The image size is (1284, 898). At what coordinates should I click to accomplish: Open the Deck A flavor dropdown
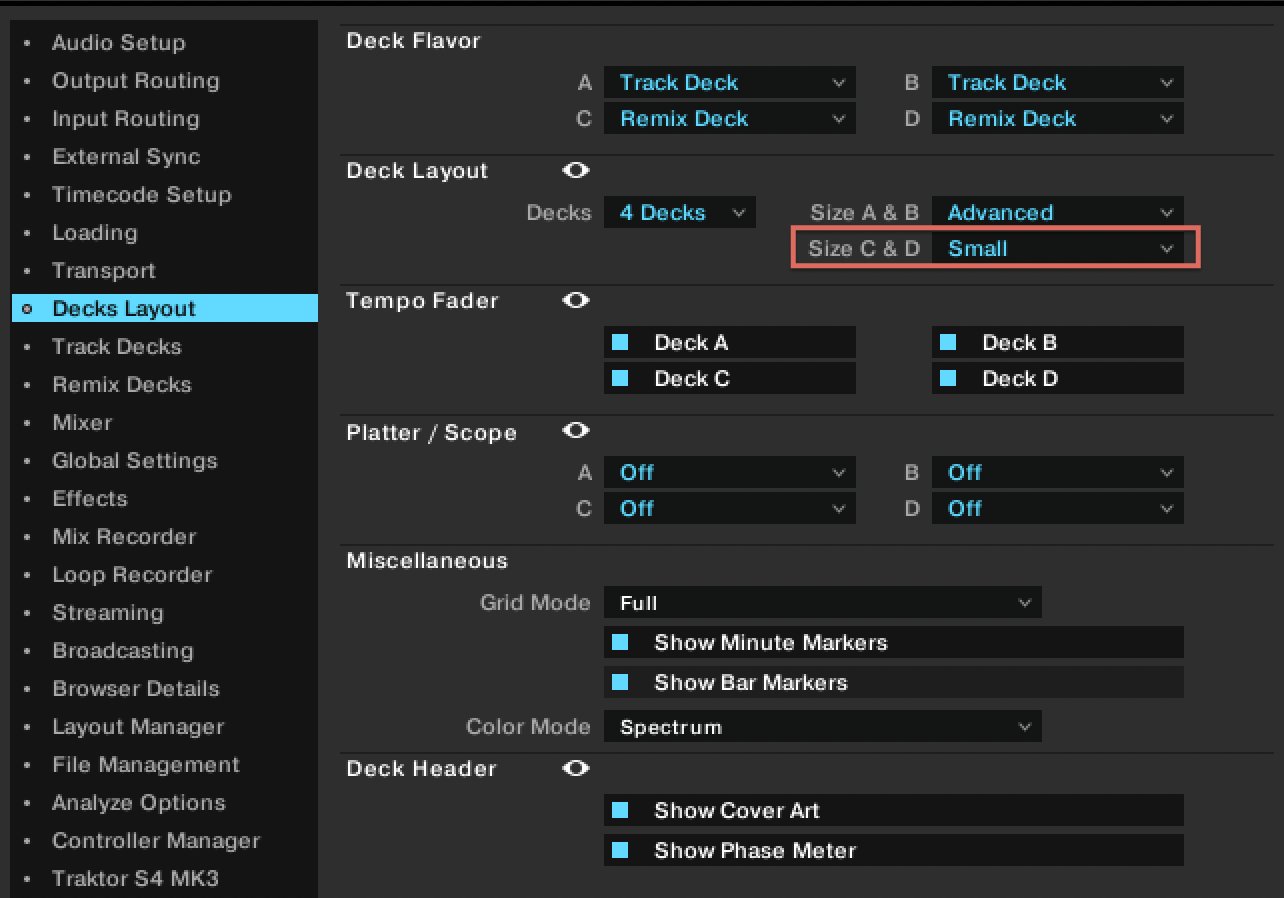pyautogui.click(x=729, y=83)
